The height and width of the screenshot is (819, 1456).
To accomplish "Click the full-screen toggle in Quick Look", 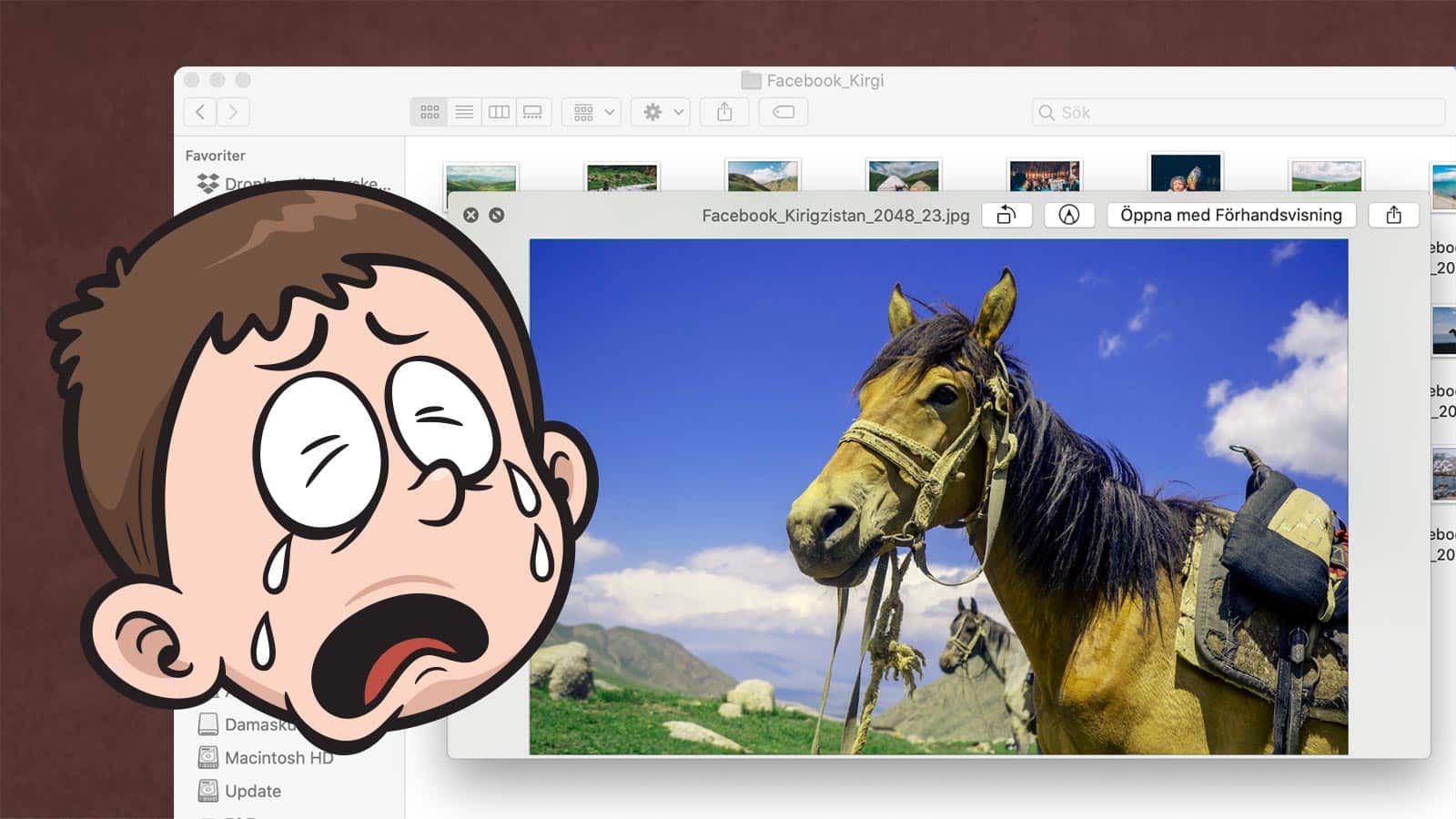I will [x=496, y=215].
